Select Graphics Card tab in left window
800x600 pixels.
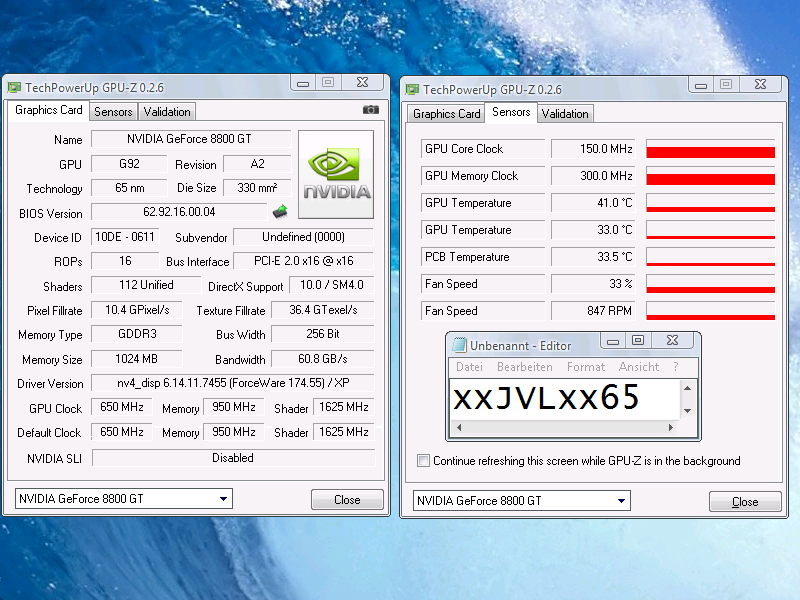pyautogui.click(x=48, y=110)
